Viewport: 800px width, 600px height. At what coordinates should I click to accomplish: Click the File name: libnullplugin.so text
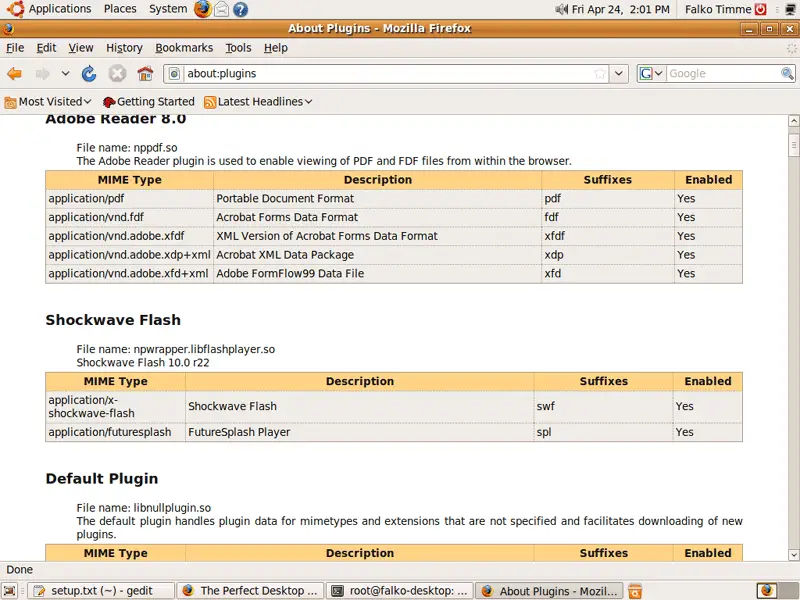(144, 508)
